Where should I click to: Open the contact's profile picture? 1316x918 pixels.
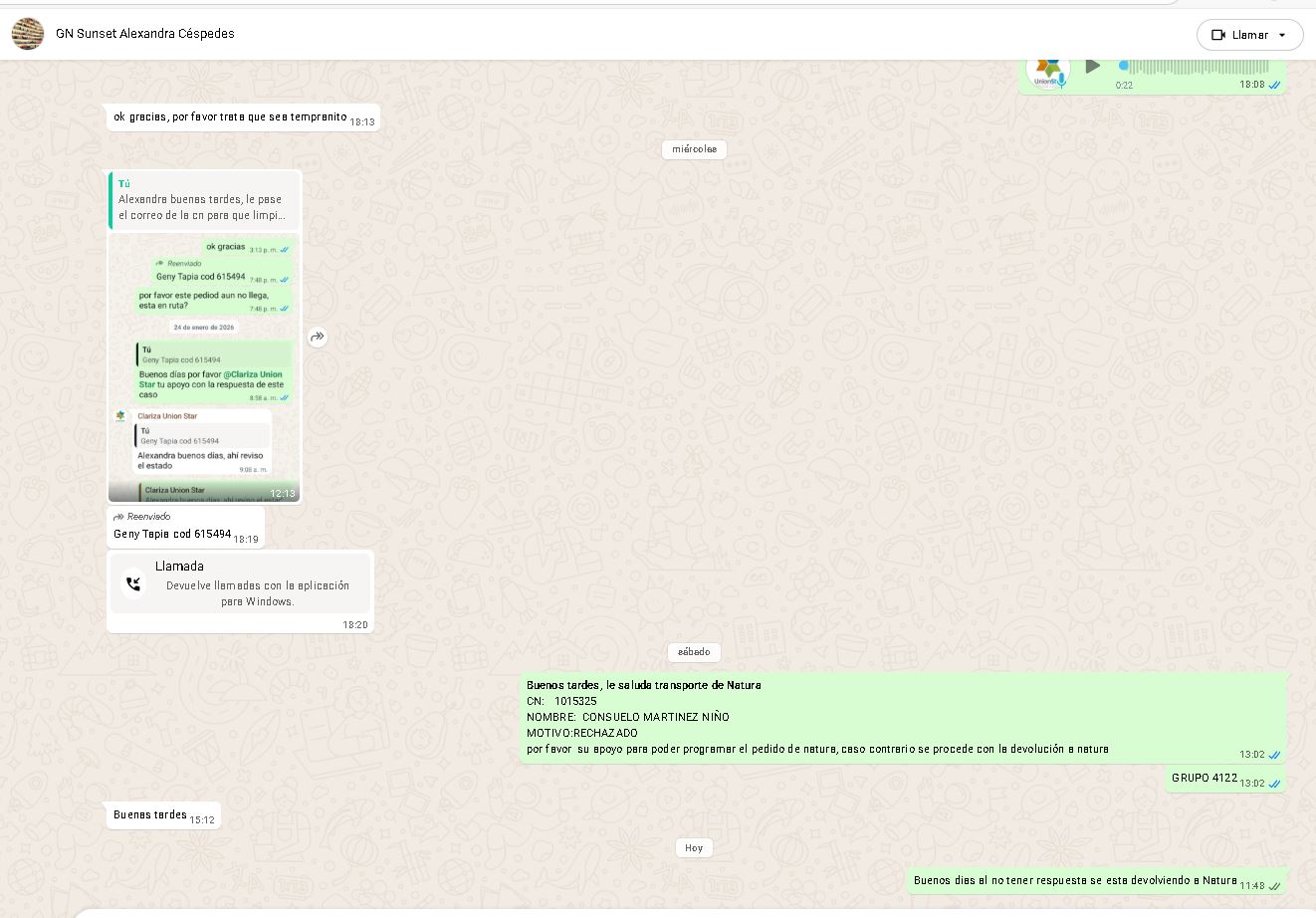[28, 34]
